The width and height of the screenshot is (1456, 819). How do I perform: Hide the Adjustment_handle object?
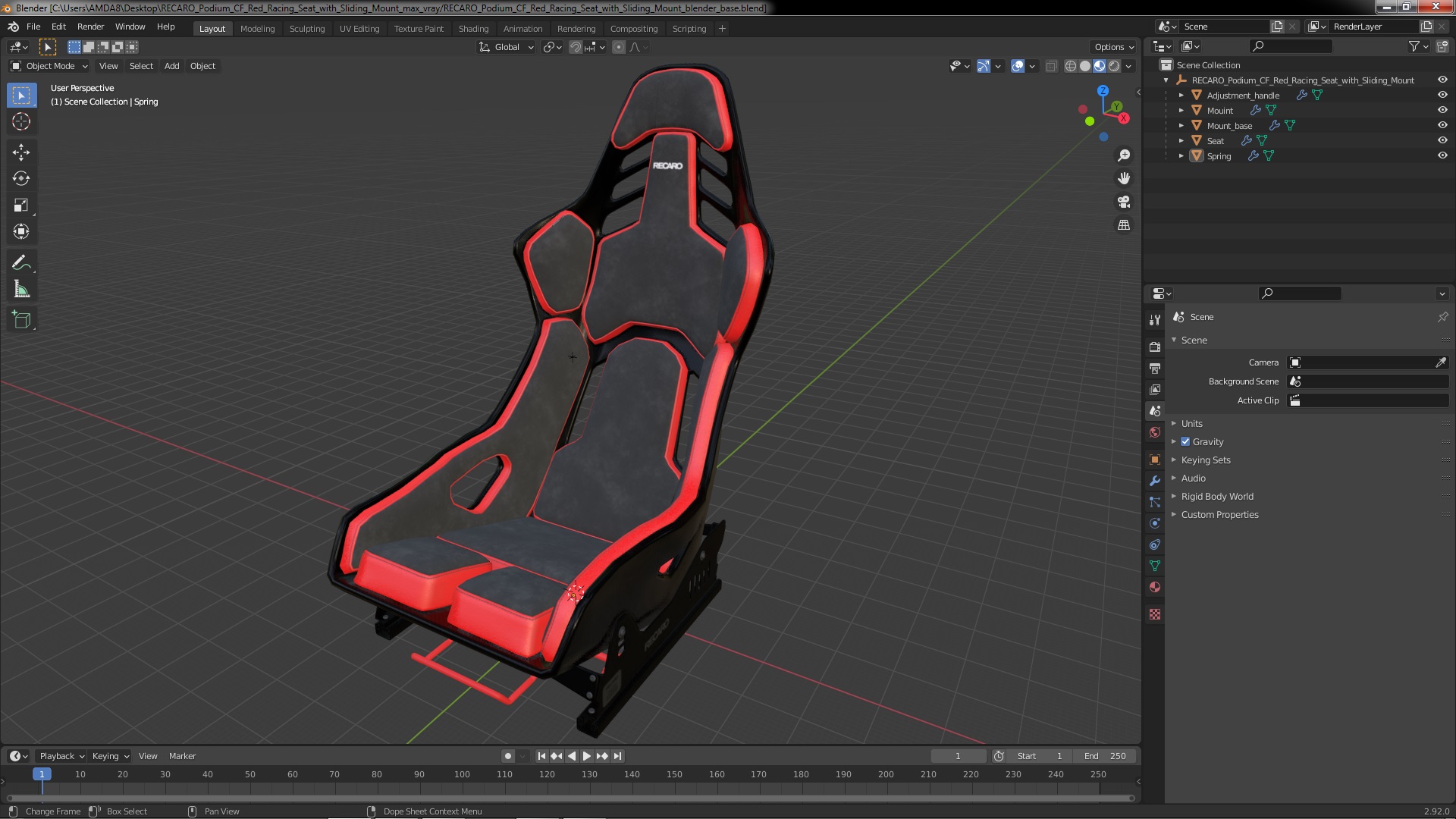click(1442, 96)
